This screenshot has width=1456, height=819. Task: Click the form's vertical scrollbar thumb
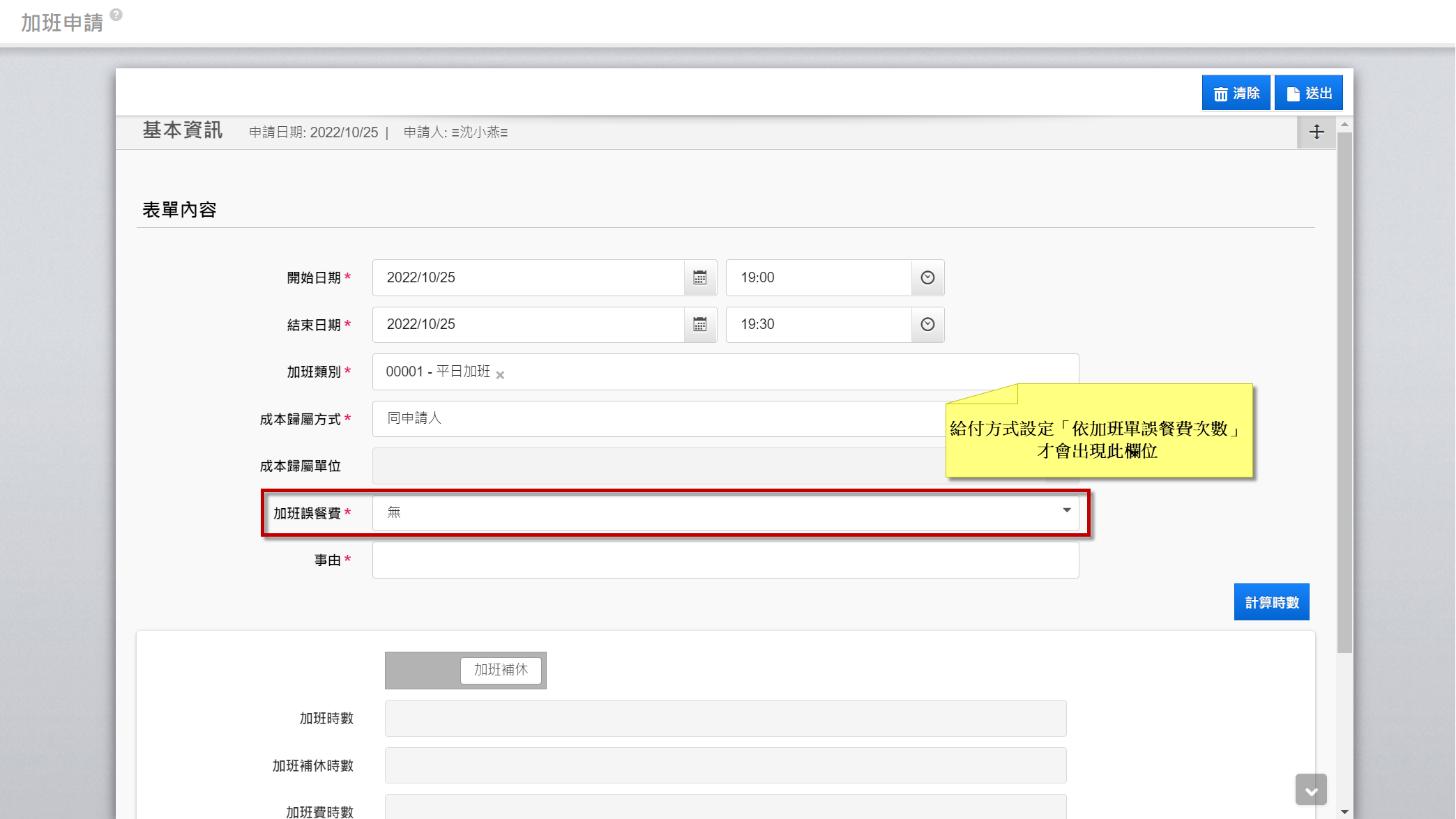tap(1344, 390)
